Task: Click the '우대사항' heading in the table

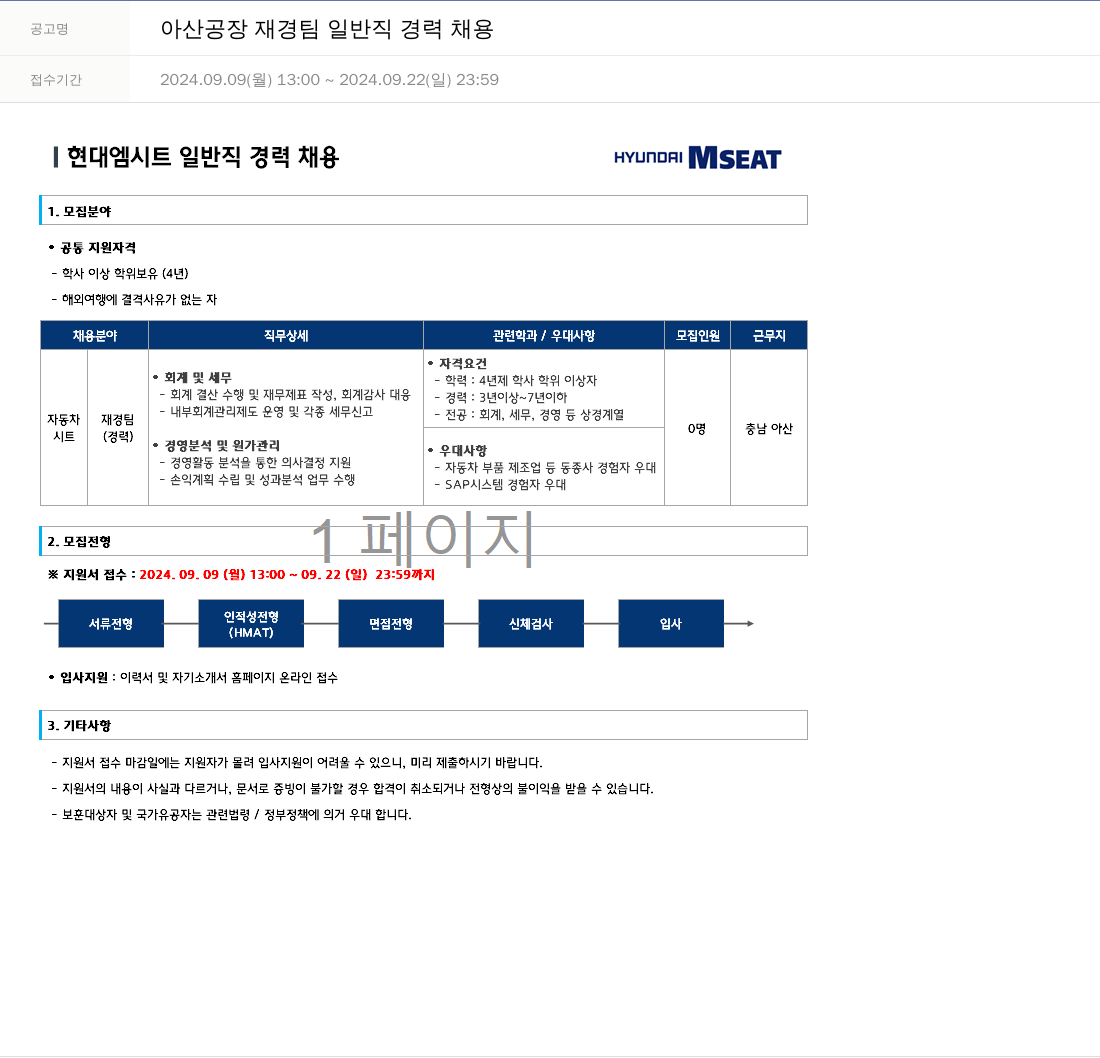Action: tap(462, 450)
